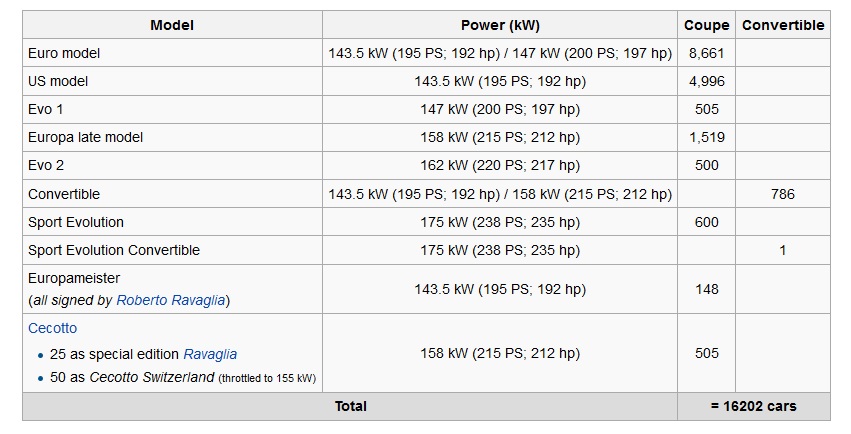Click the 8,661 coupe count cell
The image size is (851, 434).
coord(706,53)
